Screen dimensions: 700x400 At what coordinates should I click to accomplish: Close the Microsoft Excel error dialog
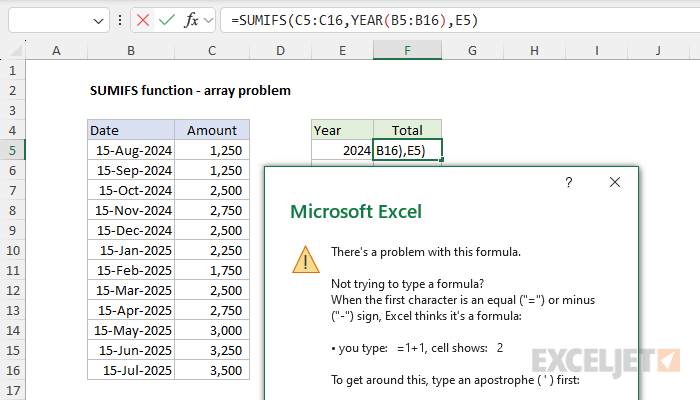click(615, 182)
